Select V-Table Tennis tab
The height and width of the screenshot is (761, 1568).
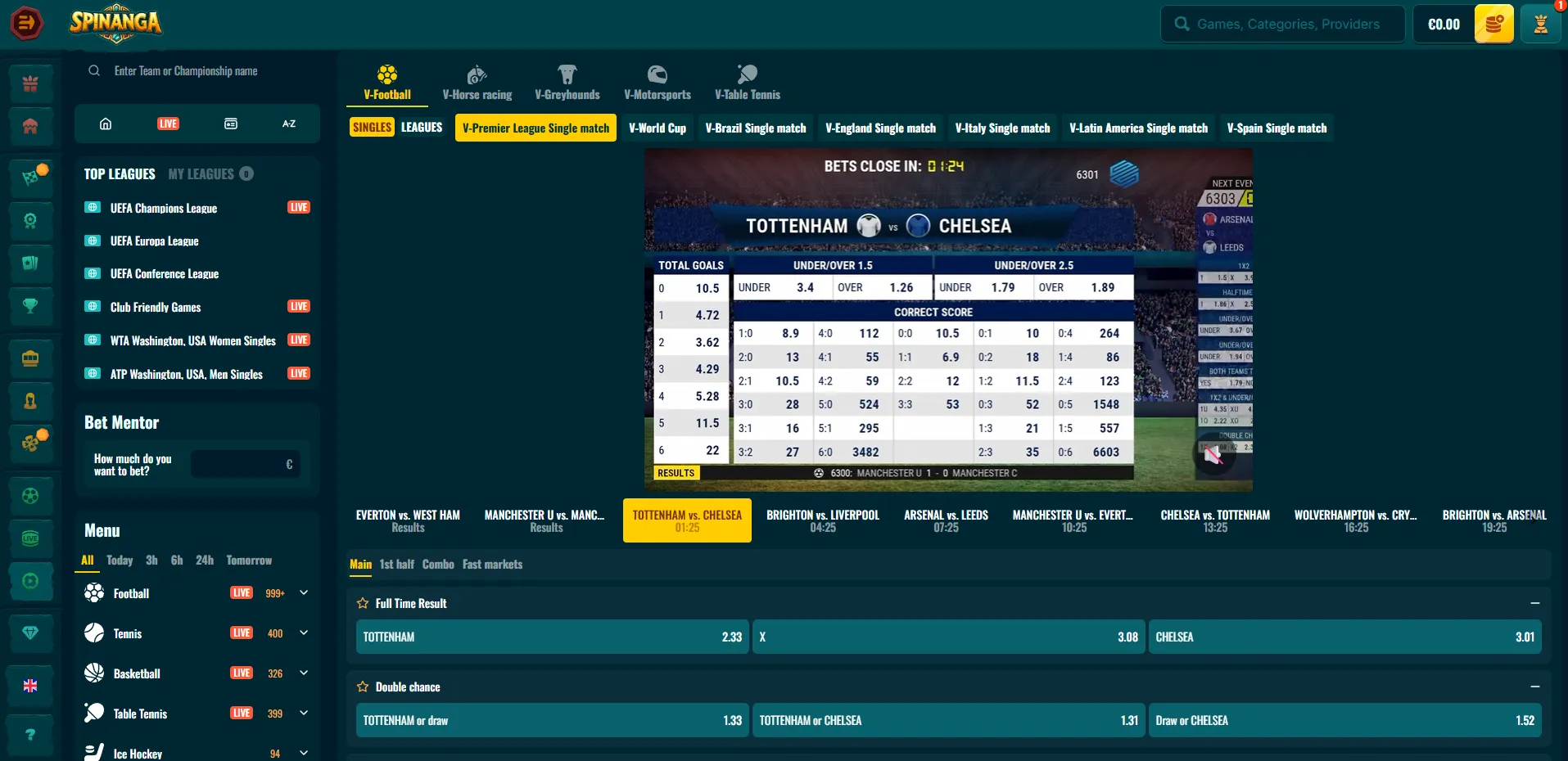click(748, 83)
